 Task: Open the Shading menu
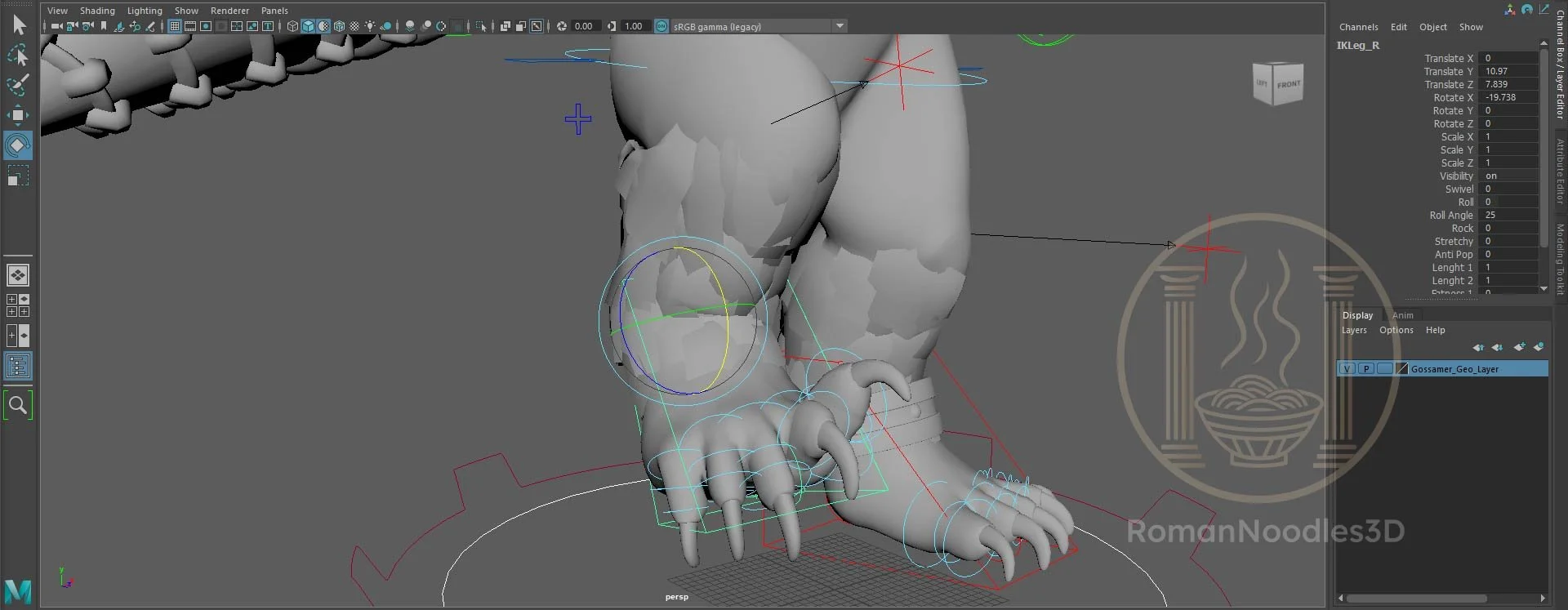[x=97, y=11]
